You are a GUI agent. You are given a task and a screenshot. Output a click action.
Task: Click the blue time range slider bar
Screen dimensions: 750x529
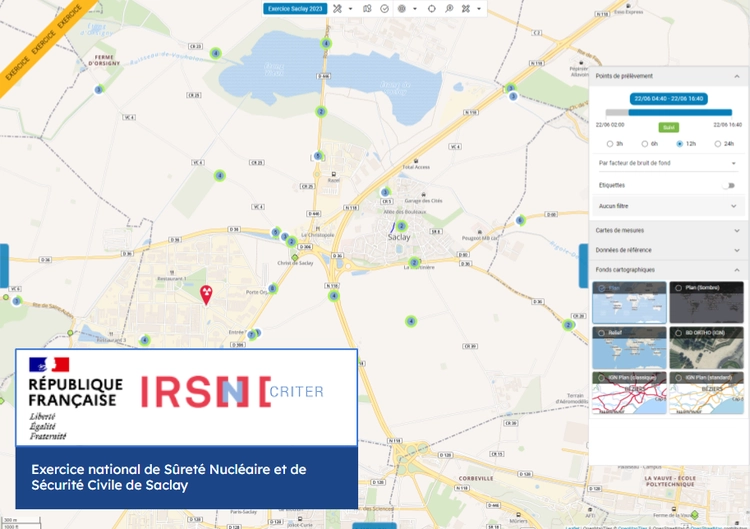coord(680,112)
